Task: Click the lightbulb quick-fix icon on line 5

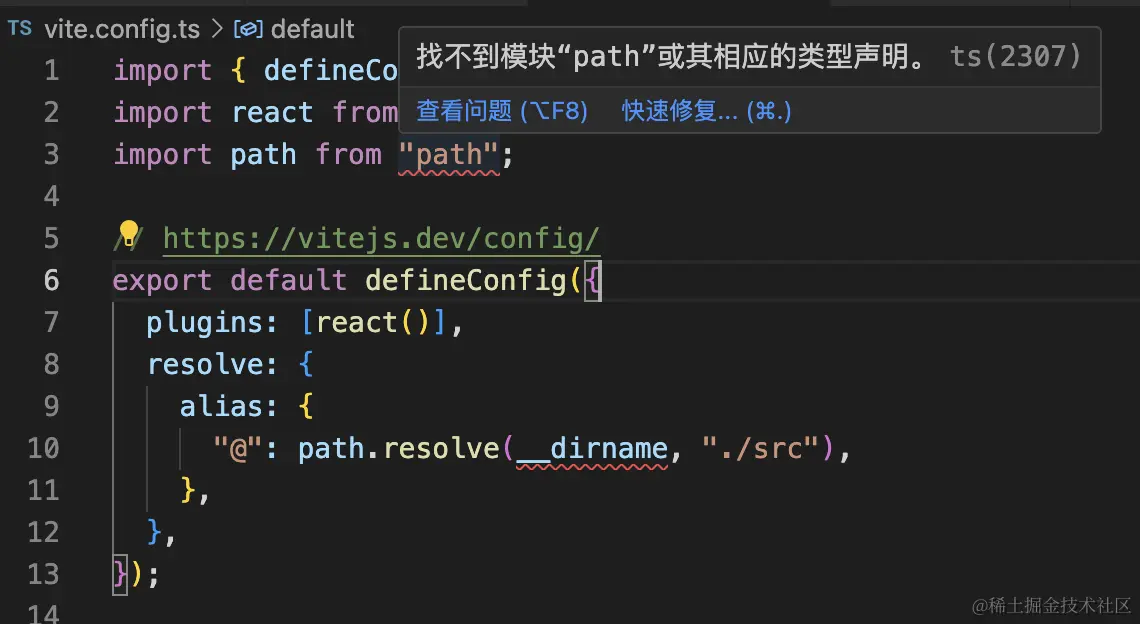Action: coord(129,233)
